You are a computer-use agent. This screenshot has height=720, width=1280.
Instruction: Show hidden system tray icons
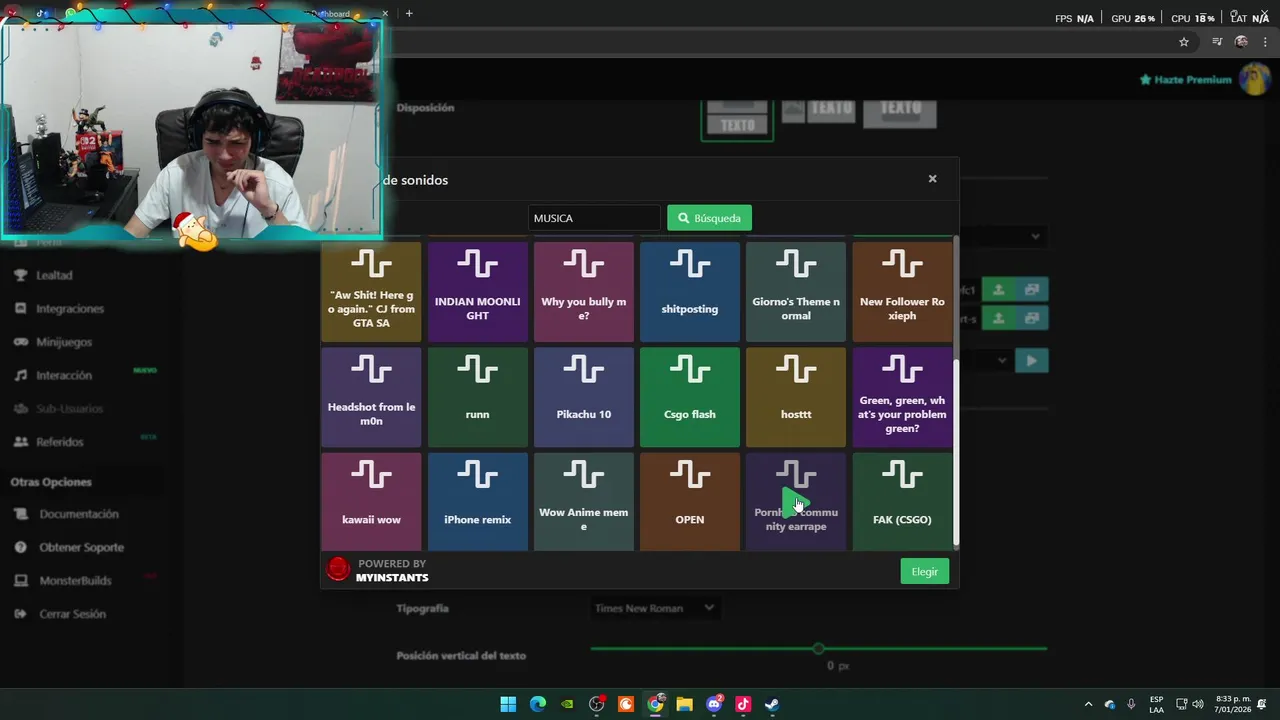point(1088,704)
